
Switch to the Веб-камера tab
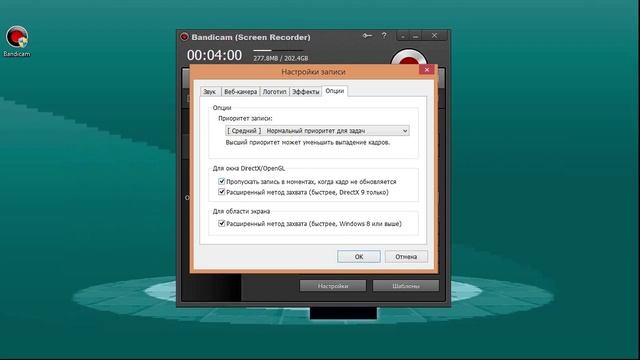coord(240,92)
